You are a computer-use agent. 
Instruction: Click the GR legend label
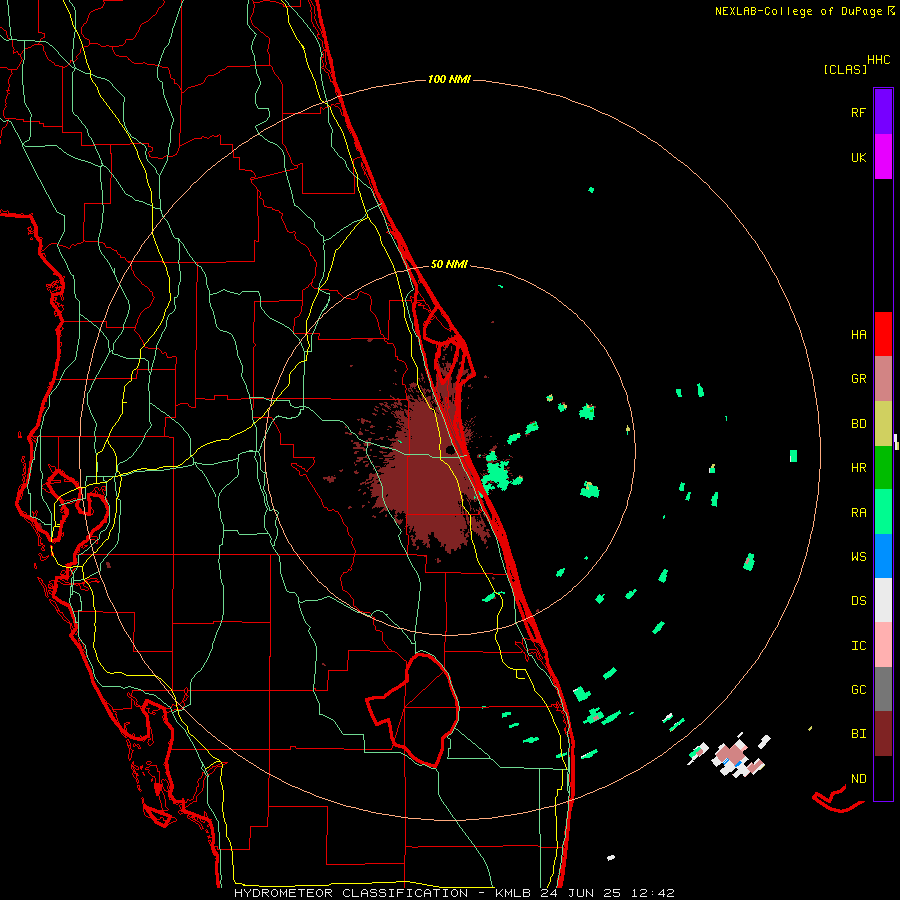[858, 379]
